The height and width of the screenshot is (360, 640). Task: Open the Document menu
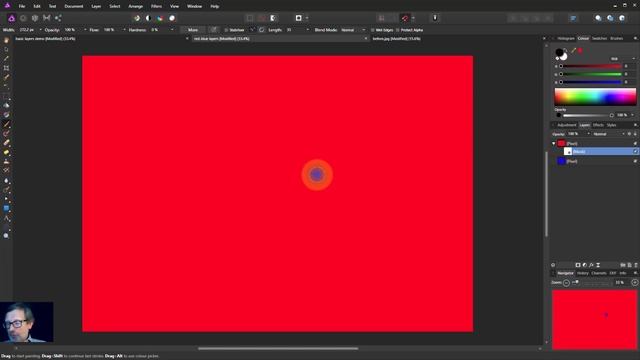73,6
